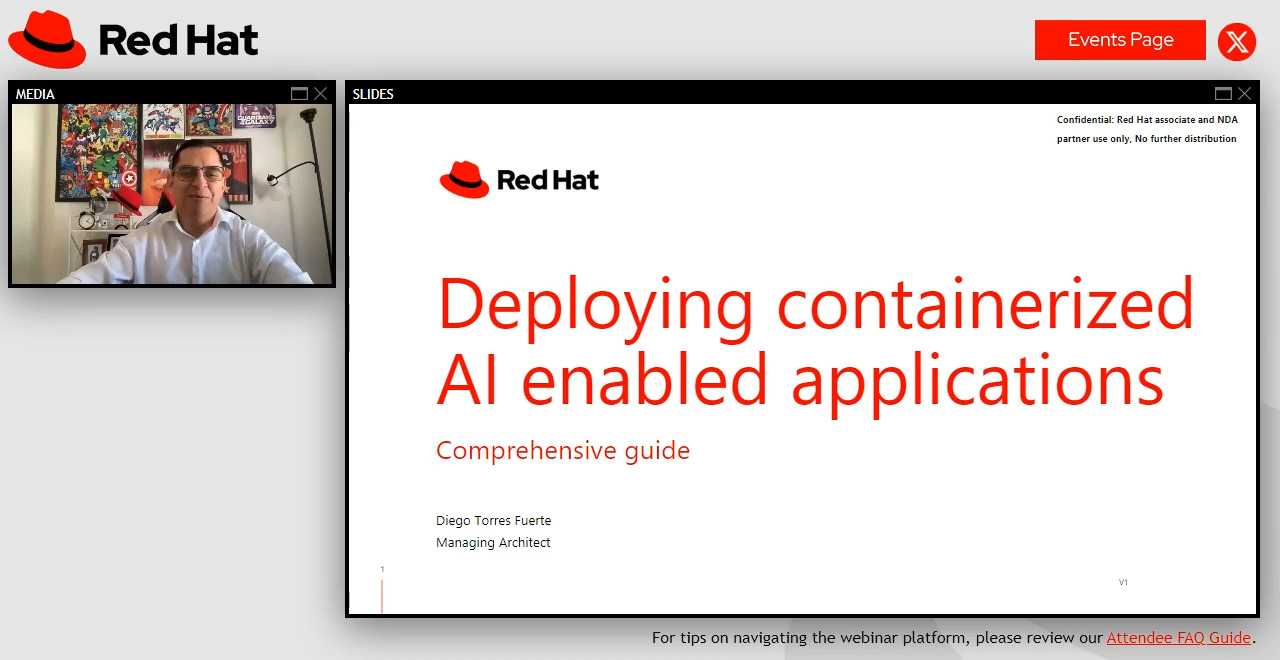Image resolution: width=1280 pixels, height=660 pixels.
Task: Click the Red Hat fedora logo in header
Action: [x=47, y=40]
